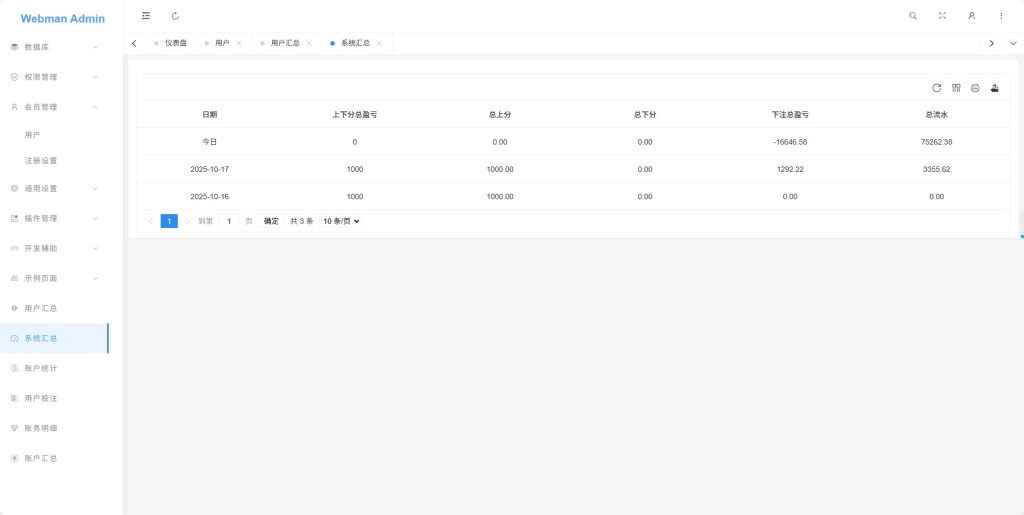Screen dimensions: 1024x515
Task: Click the page number input field
Action: click(229, 221)
